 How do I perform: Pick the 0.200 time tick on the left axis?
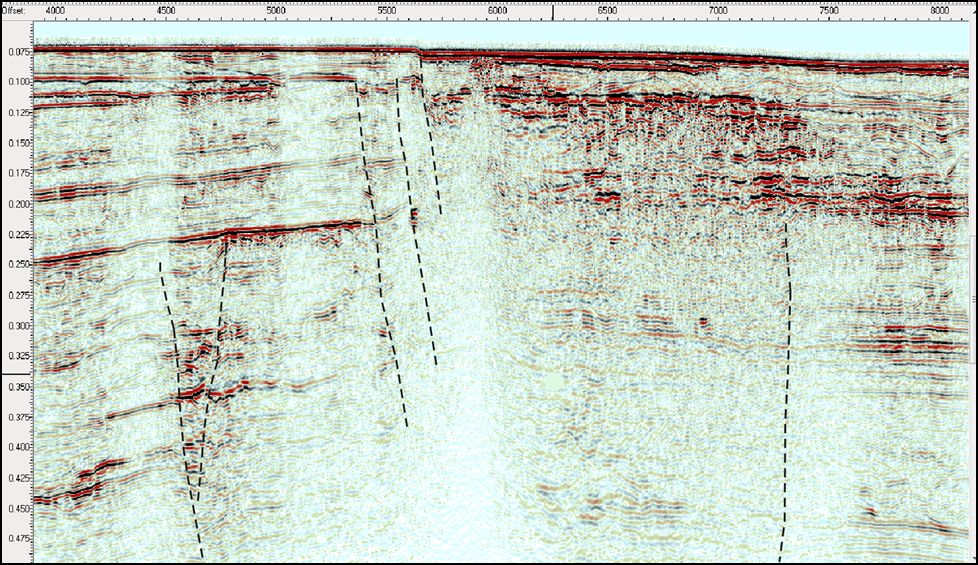[16, 203]
